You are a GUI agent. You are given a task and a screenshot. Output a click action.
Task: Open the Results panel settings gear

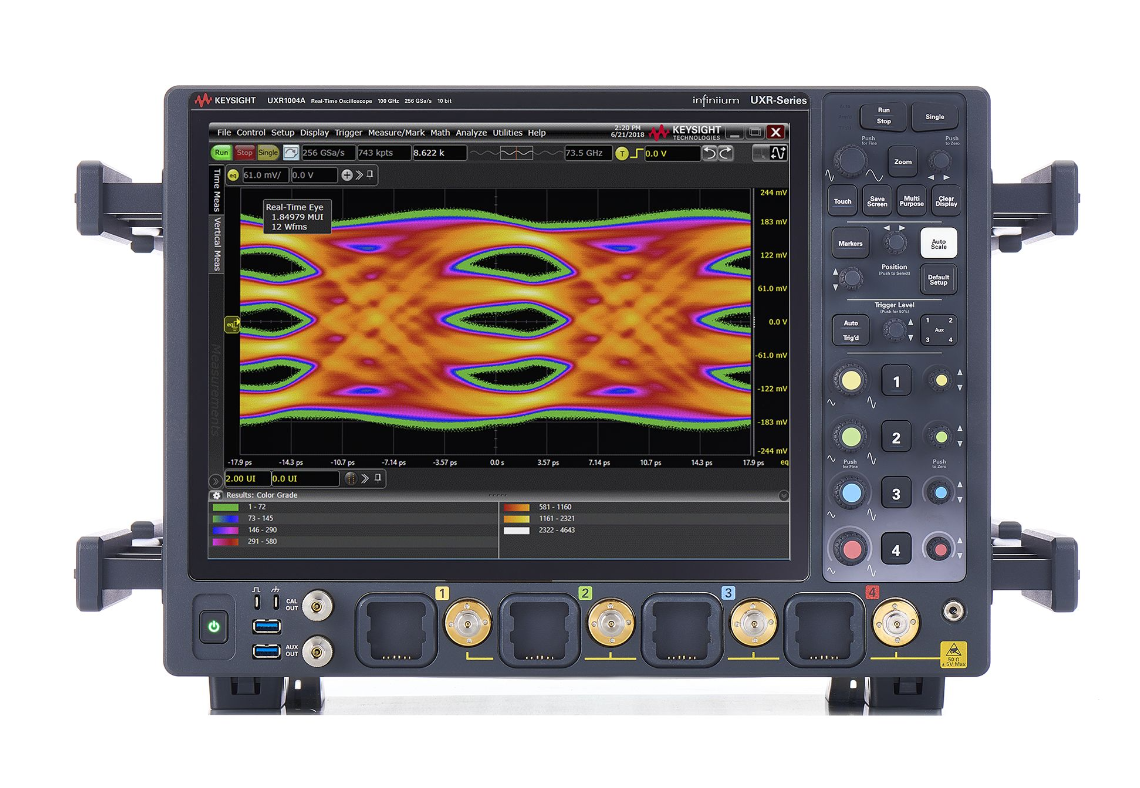point(217,495)
